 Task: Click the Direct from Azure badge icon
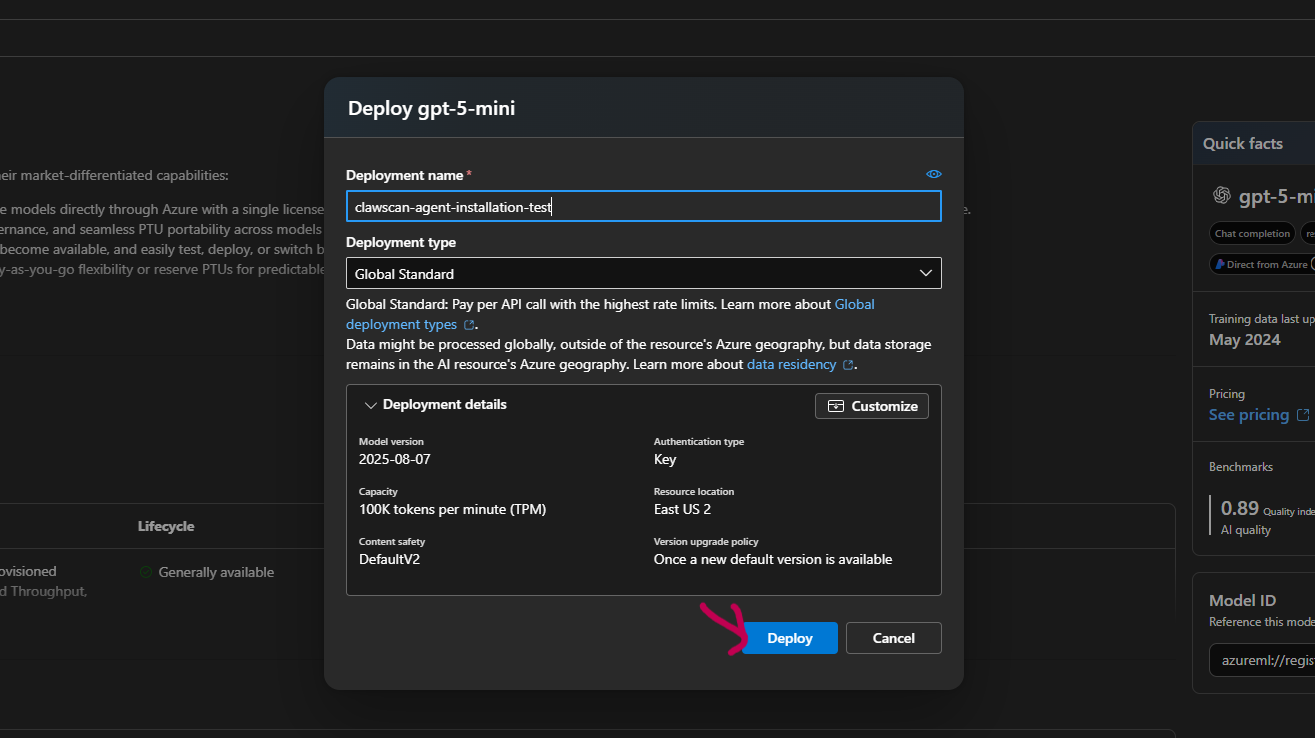[1219, 264]
